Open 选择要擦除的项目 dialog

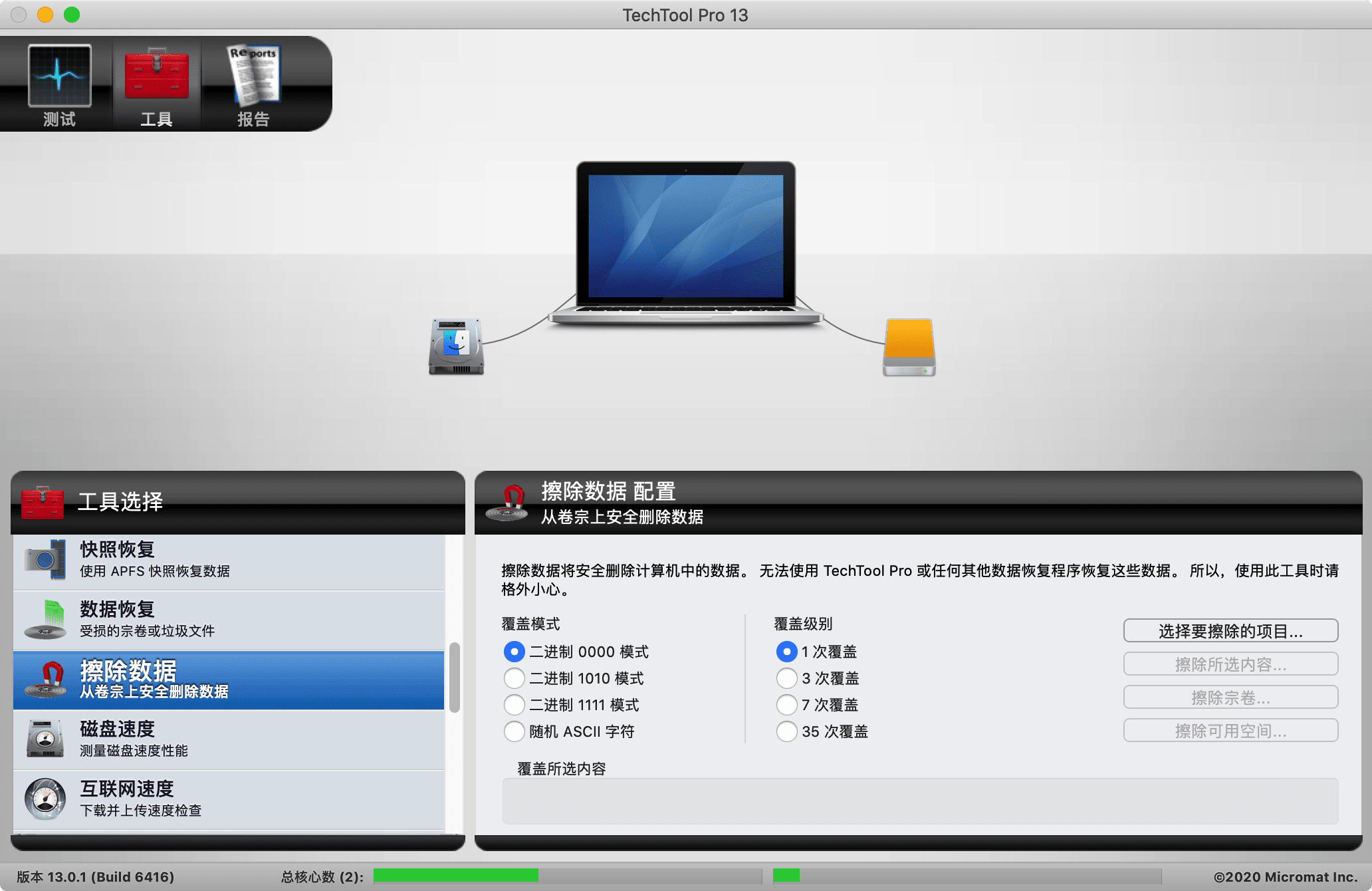(x=1230, y=630)
